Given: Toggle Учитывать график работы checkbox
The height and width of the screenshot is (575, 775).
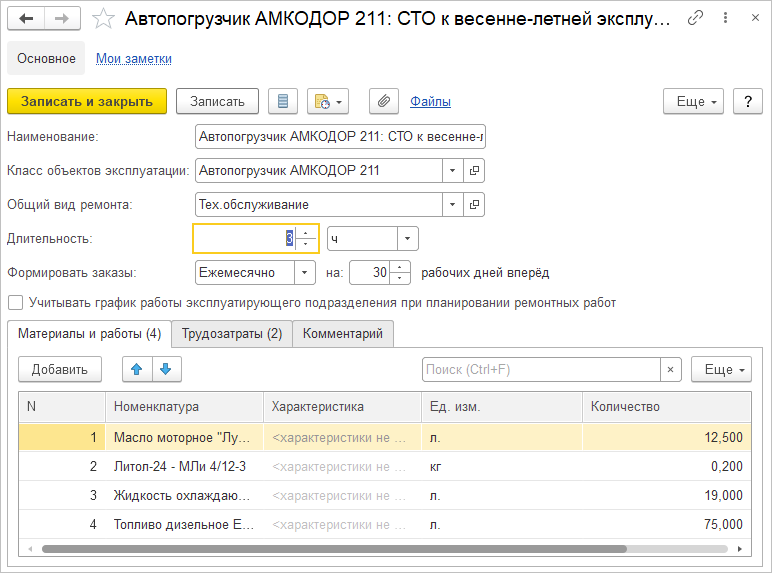Looking at the screenshot, I should pyautogui.click(x=15, y=303).
